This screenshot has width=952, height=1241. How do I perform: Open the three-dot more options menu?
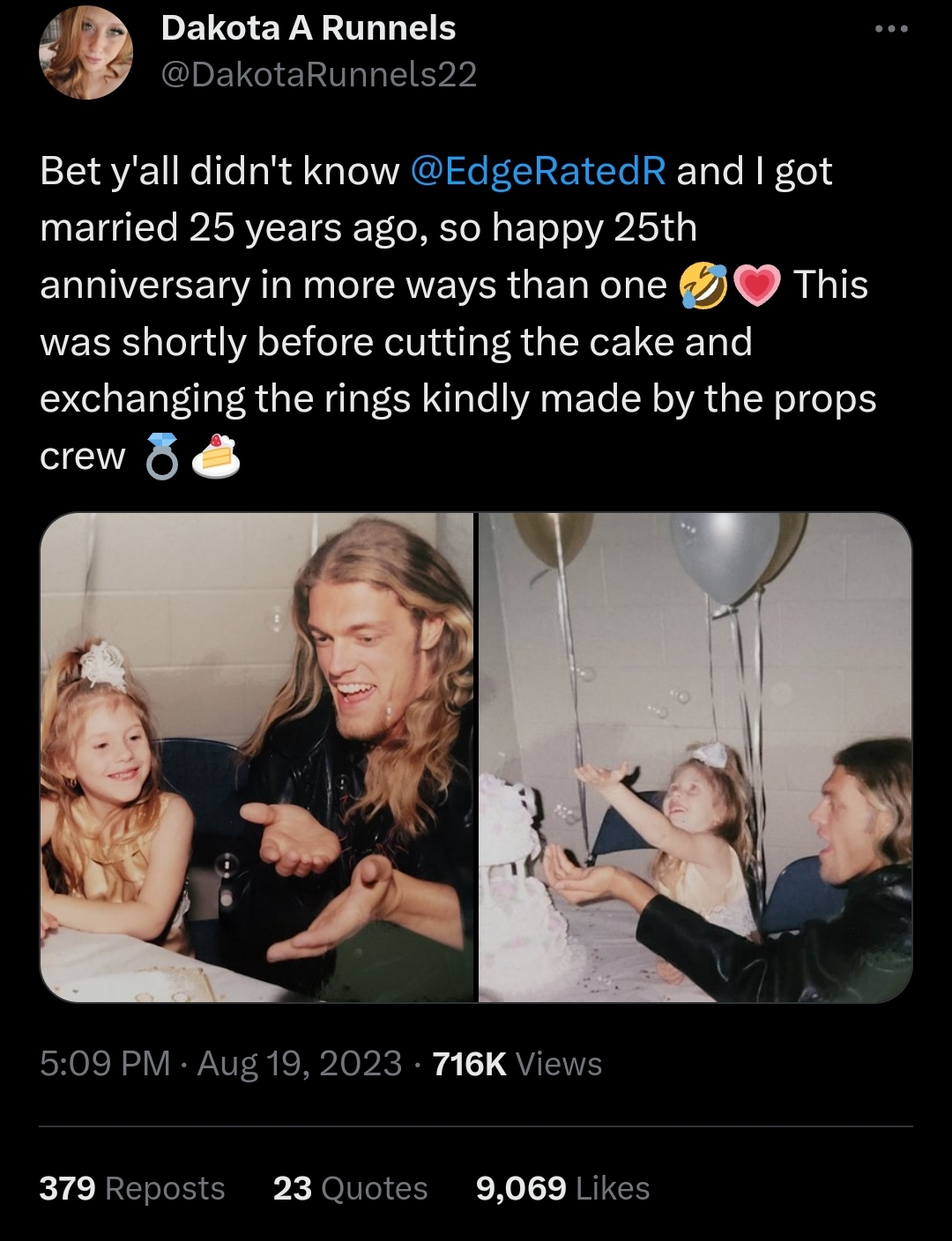890,30
